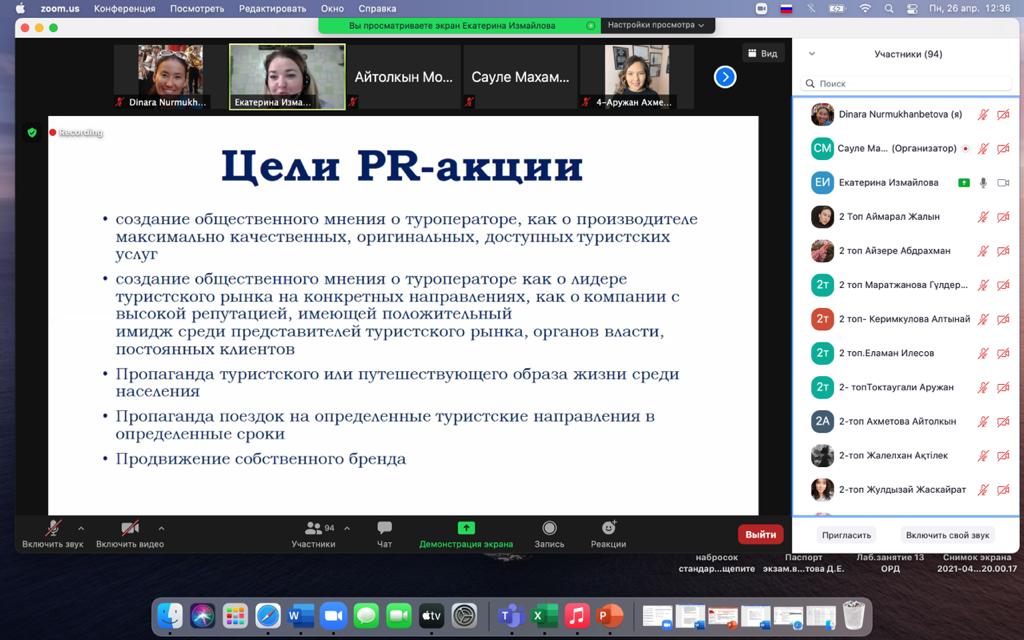The image size is (1024, 640).
Task: Click the Пригласить button
Action: point(847,535)
